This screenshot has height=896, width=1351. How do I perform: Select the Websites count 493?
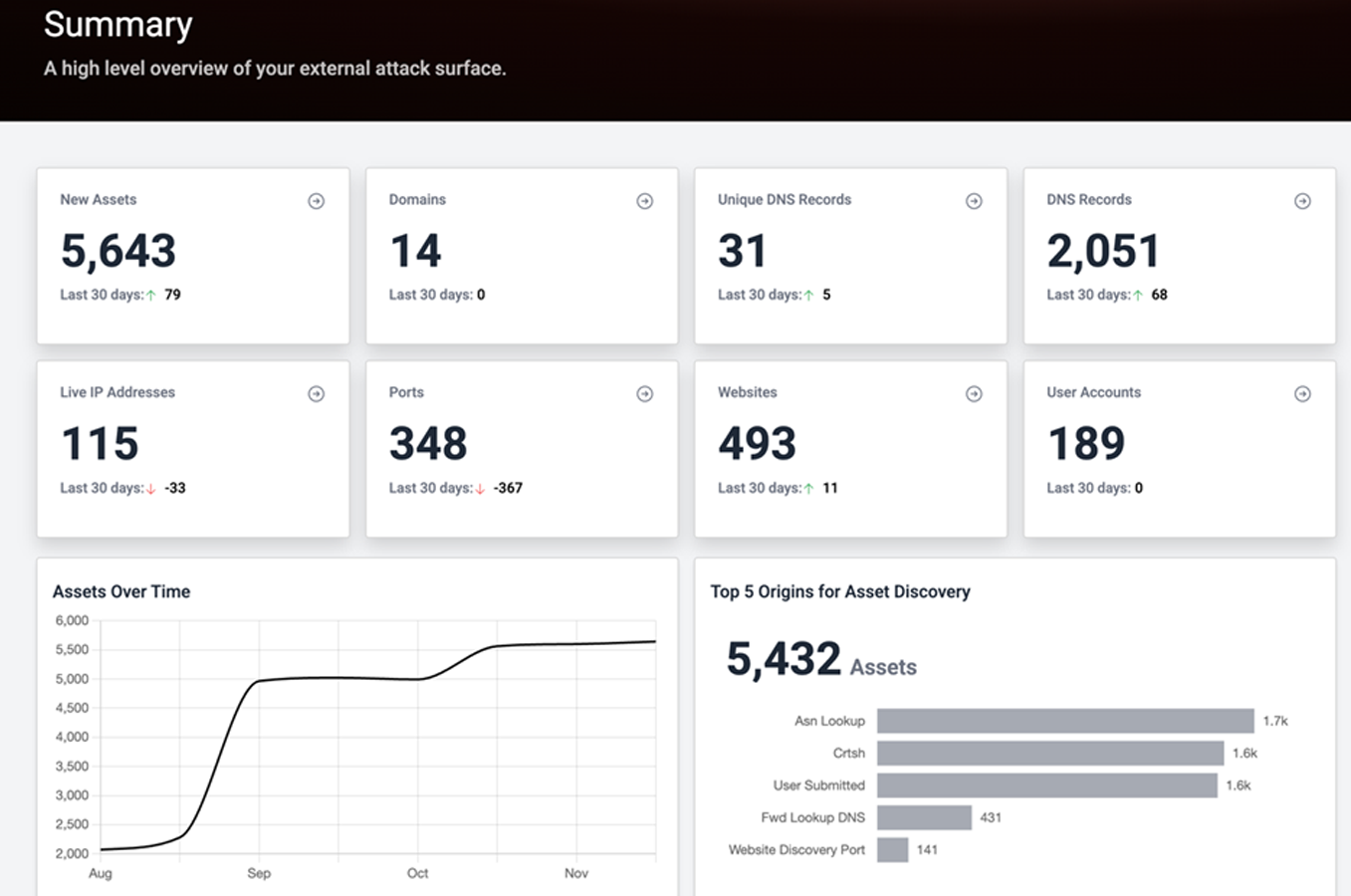(757, 444)
